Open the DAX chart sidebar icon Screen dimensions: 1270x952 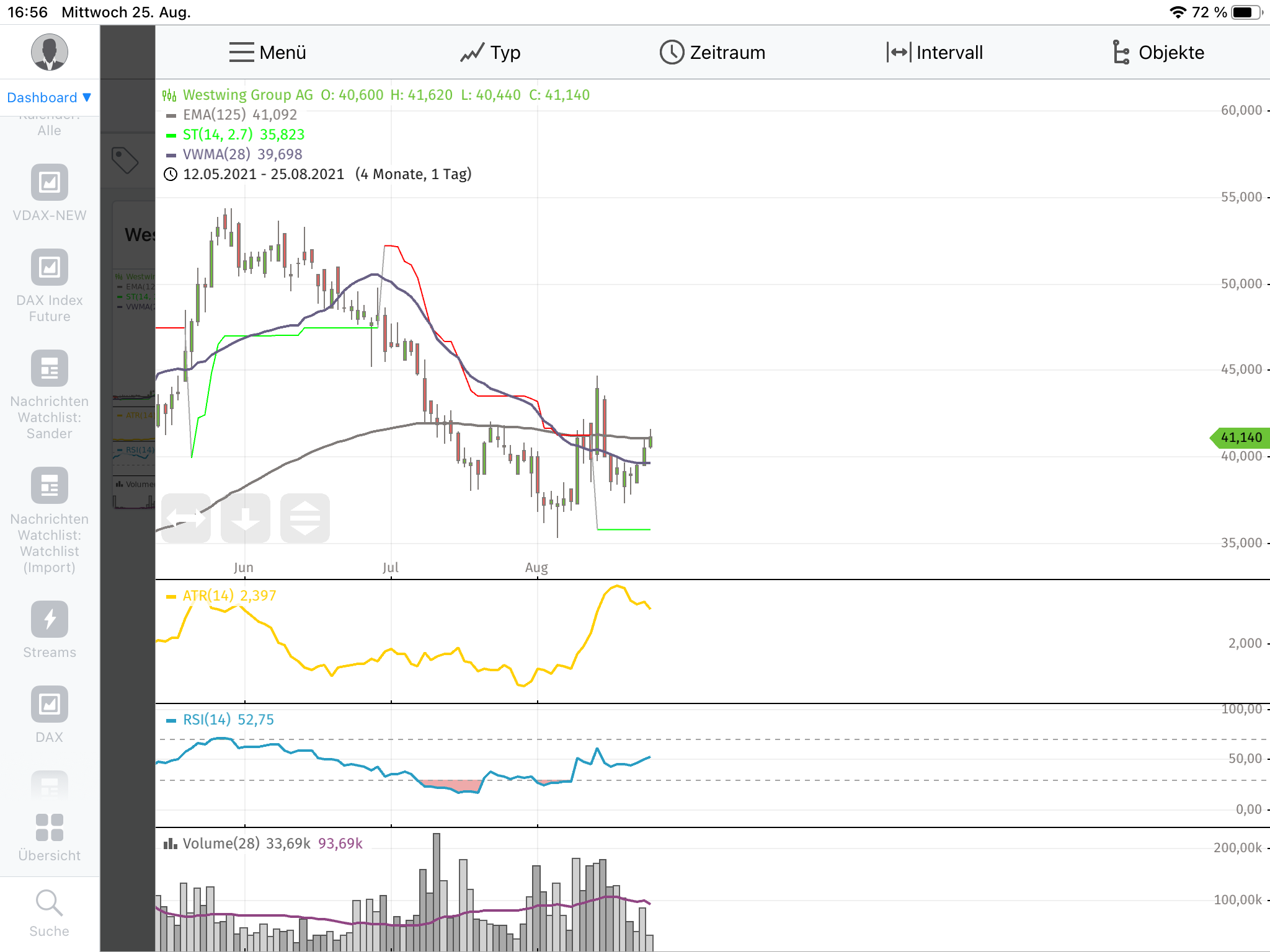point(49,704)
